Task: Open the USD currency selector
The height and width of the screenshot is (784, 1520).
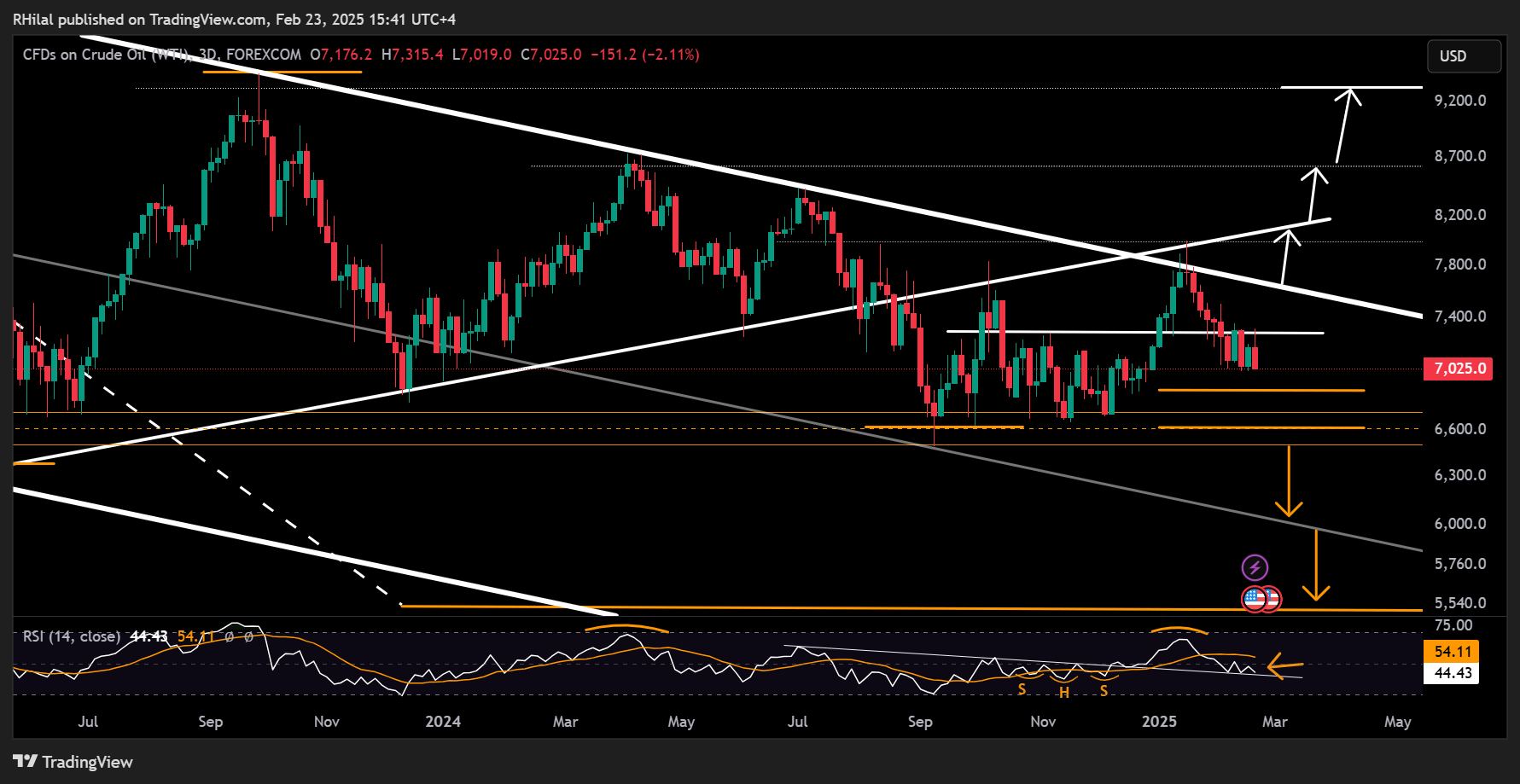Action: tap(1464, 55)
